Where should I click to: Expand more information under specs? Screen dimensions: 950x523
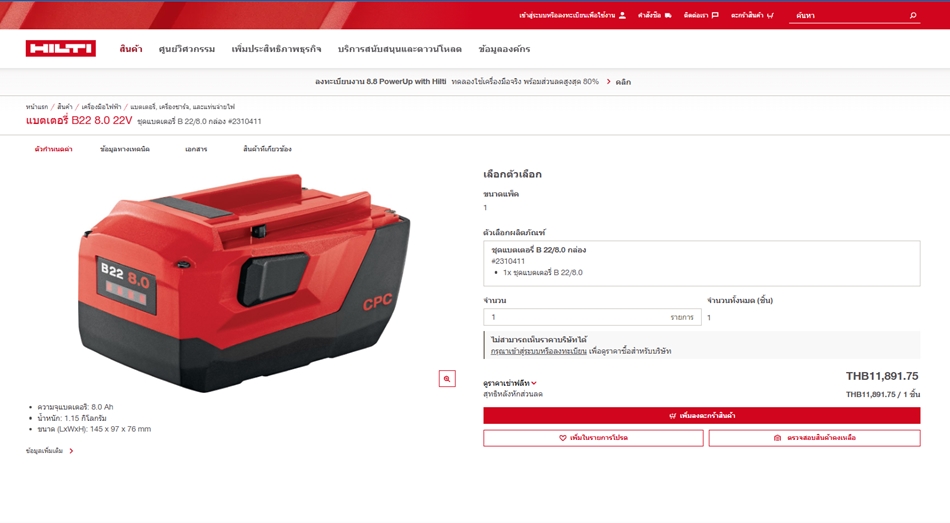[x=50, y=451]
